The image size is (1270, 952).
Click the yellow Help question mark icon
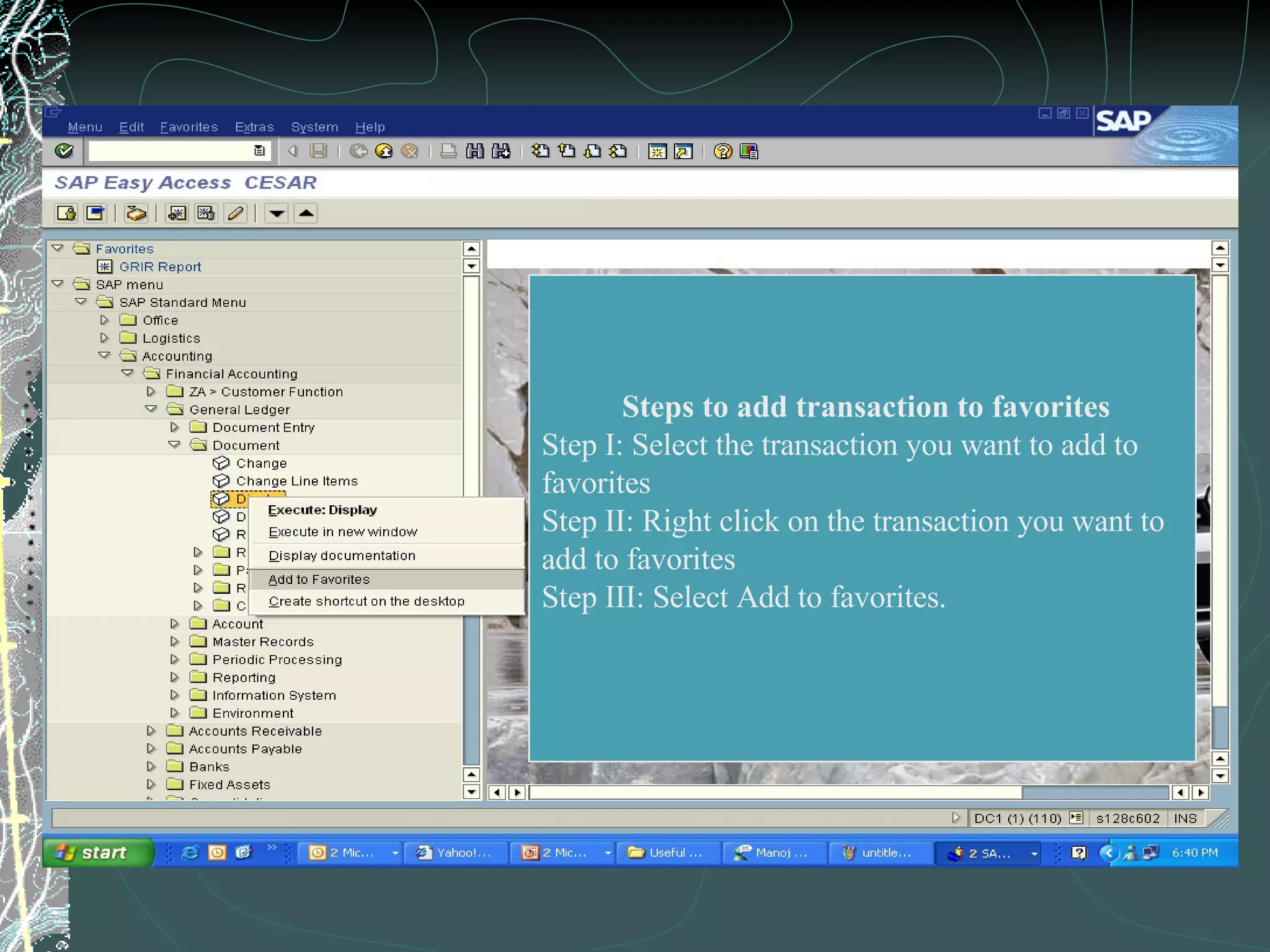click(x=722, y=151)
